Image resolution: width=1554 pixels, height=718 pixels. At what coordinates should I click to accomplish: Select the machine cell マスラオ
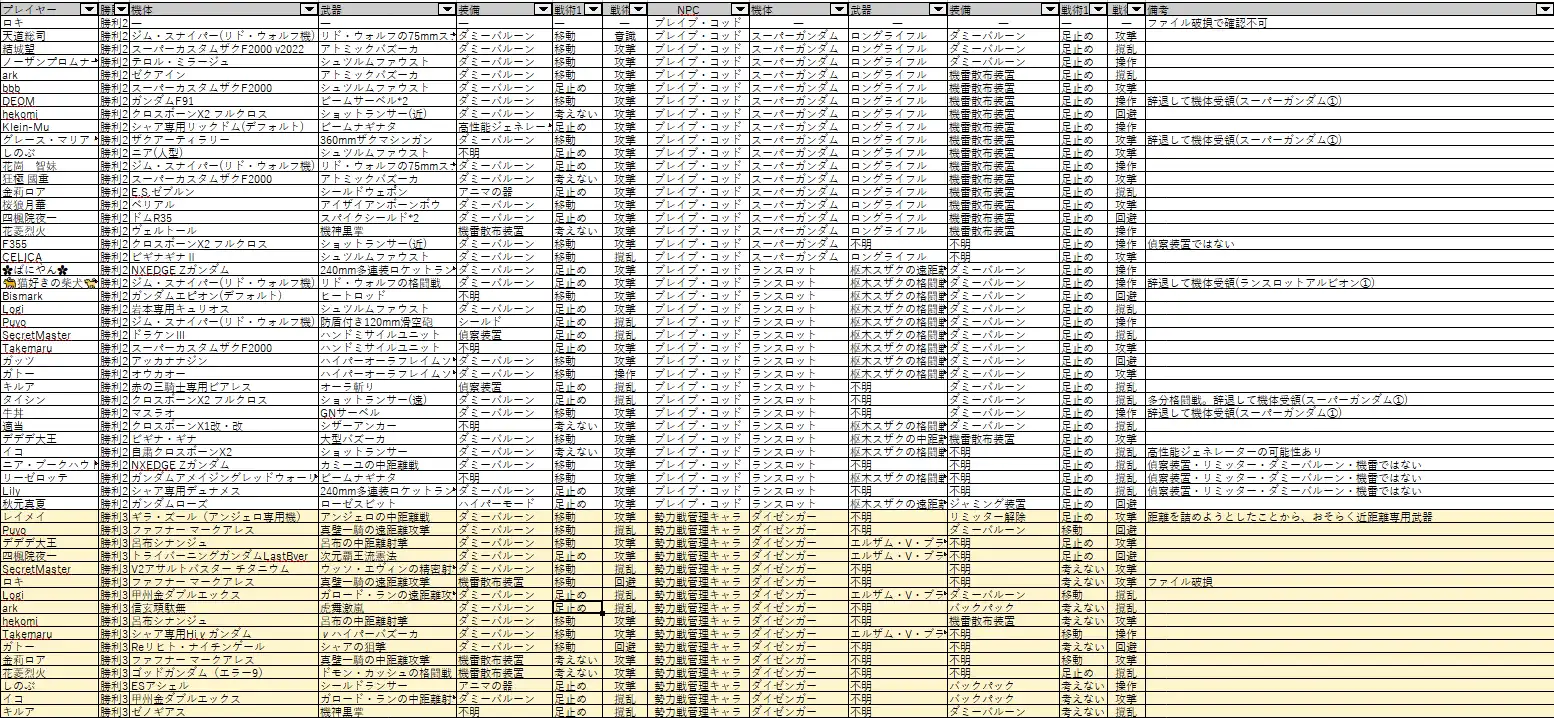pos(224,413)
